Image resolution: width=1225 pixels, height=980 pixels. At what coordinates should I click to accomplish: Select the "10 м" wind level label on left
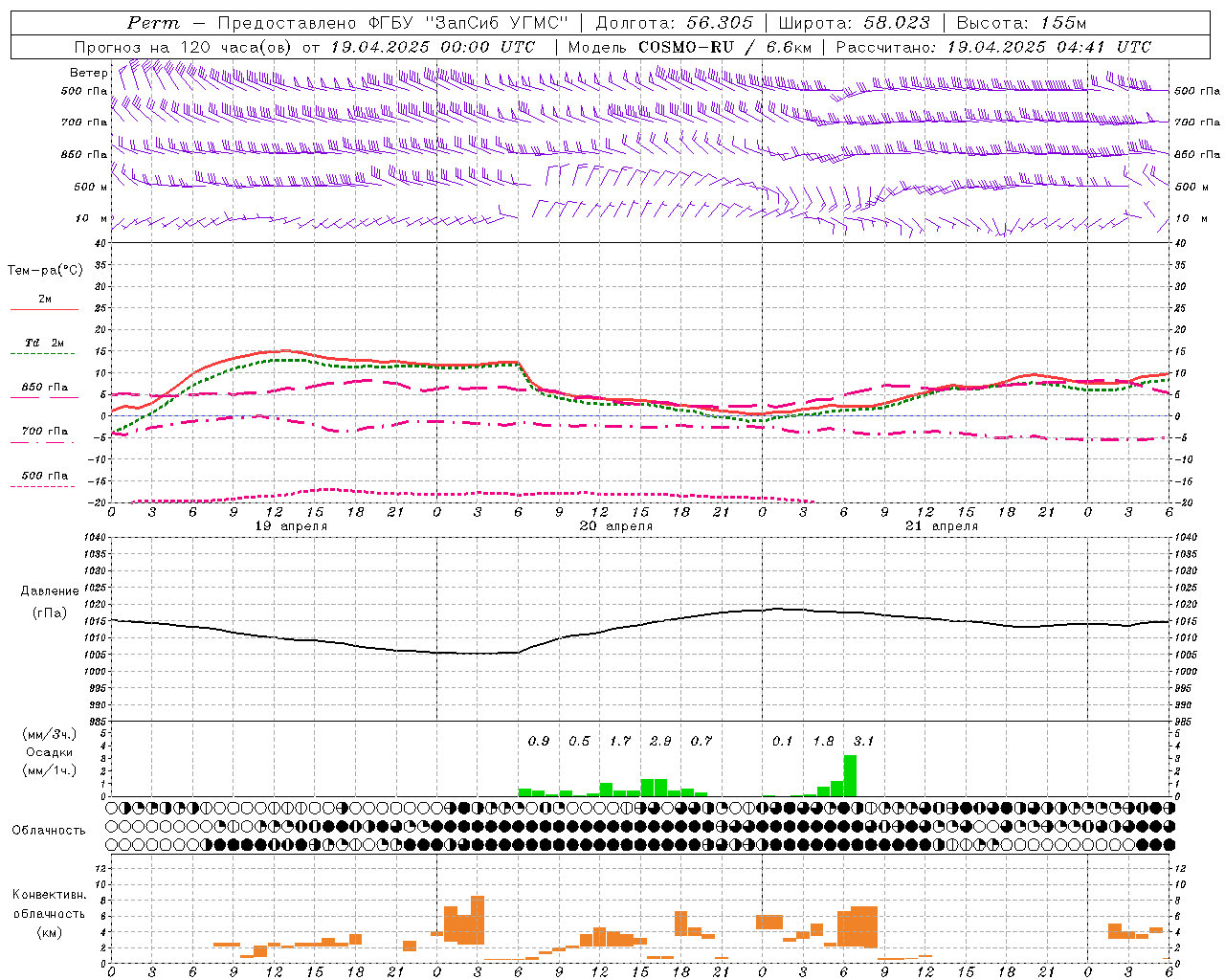click(x=91, y=218)
